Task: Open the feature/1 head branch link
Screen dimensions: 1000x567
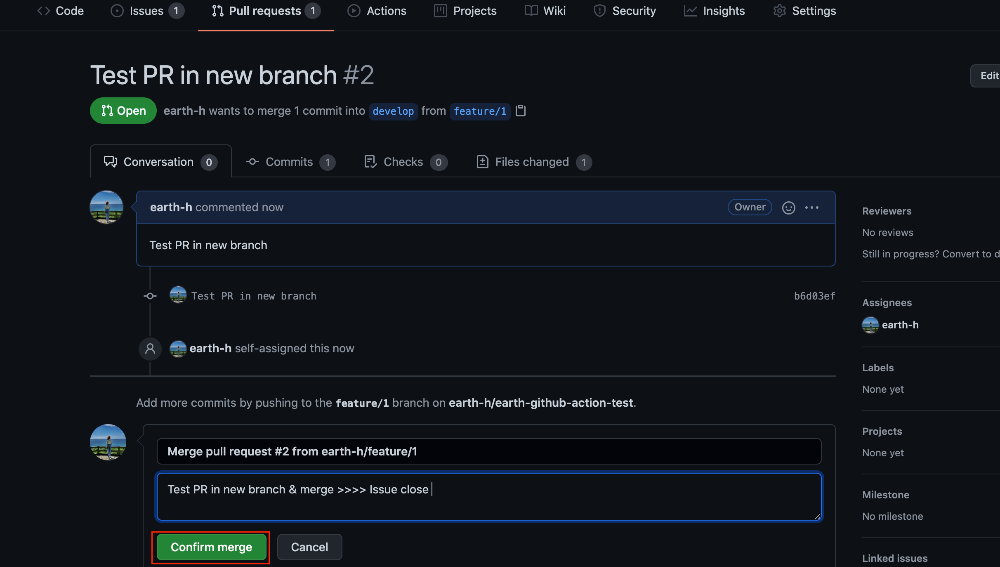Action: point(480,111)
